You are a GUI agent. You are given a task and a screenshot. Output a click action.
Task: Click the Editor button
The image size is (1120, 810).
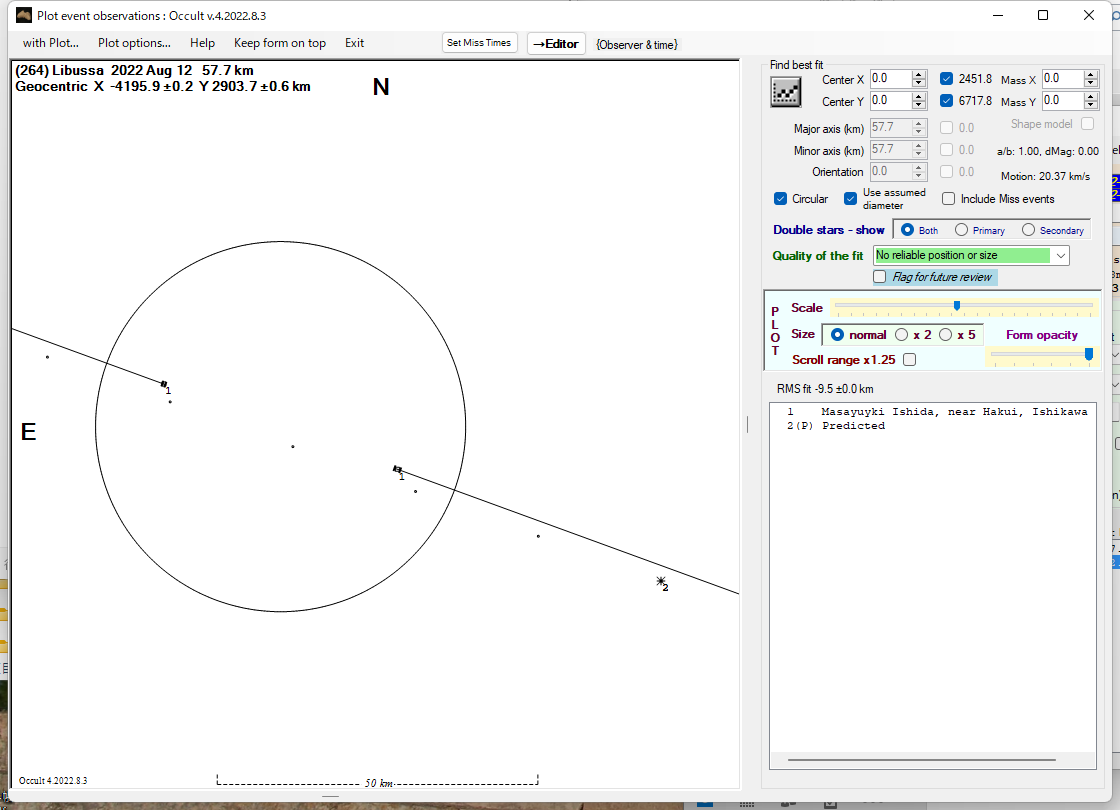(x=556, y=44)
